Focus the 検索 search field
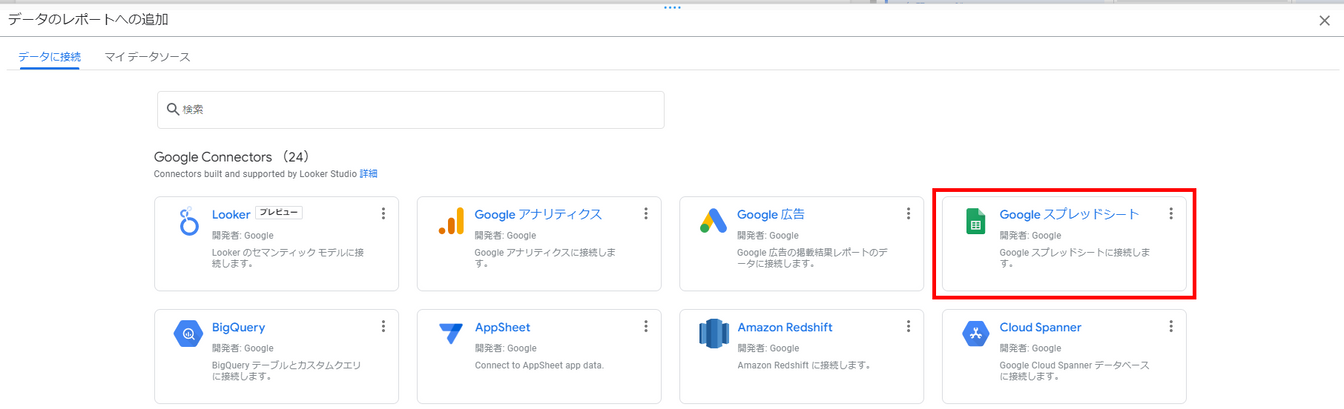Viewport: 1344px width, 409px height. click(410, 109)
